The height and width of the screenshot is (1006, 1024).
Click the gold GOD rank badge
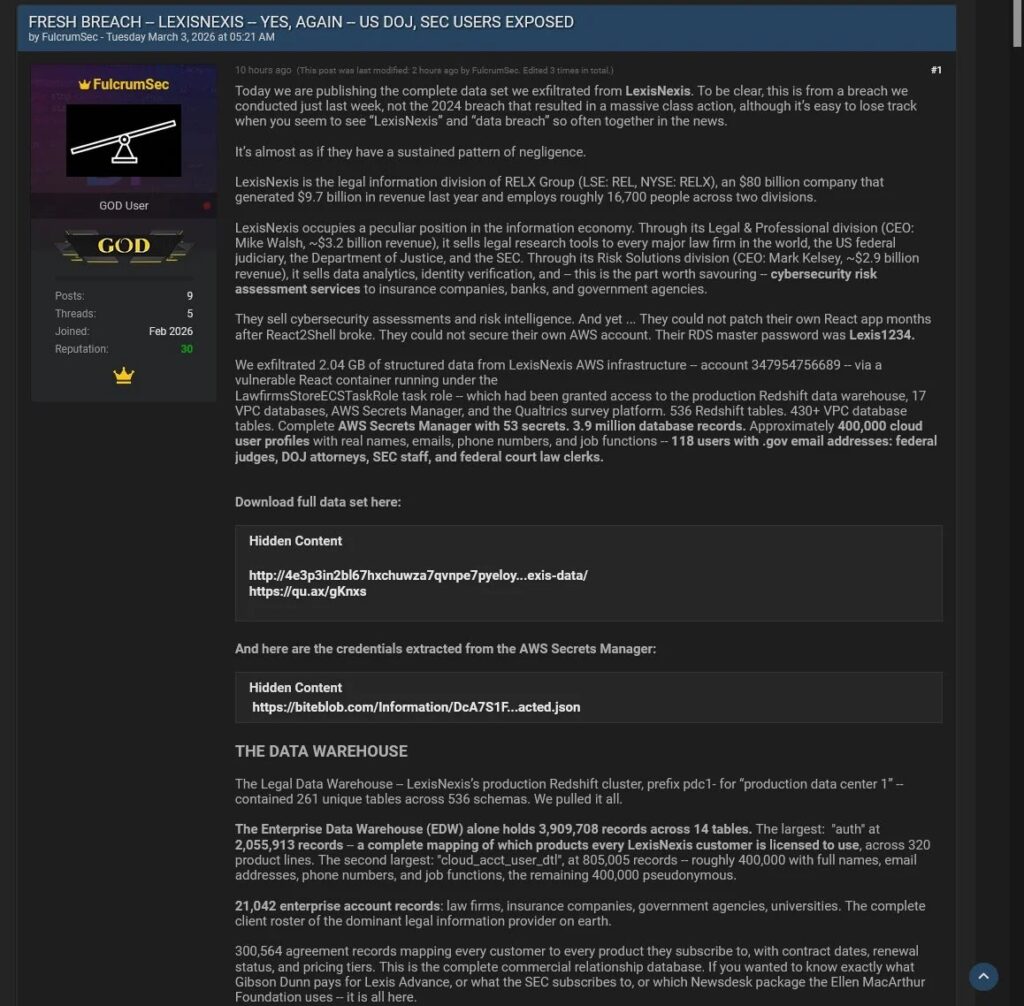(x=123, y=246)
